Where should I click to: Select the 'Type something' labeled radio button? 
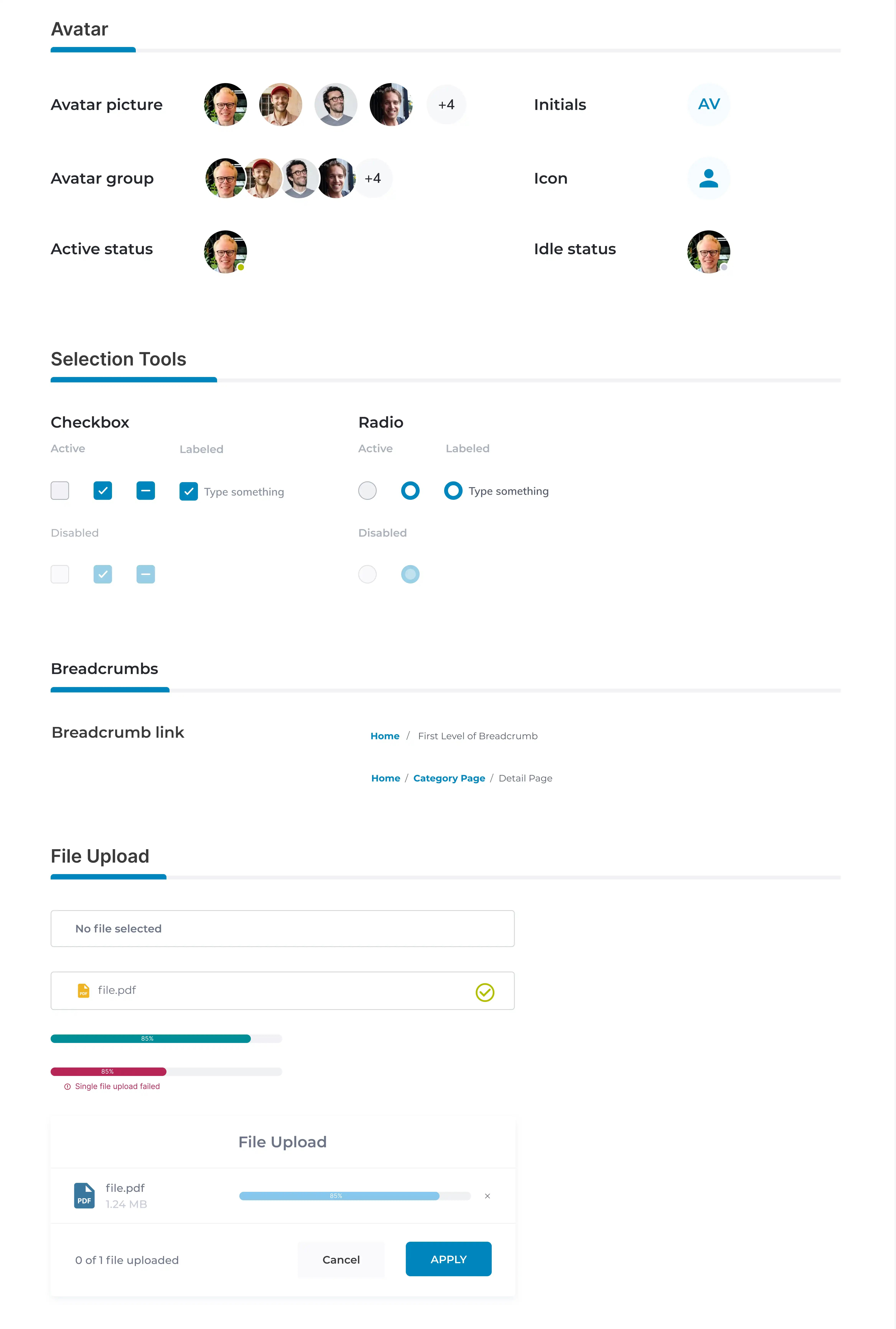pyautogui.click(x=453, y=490)
